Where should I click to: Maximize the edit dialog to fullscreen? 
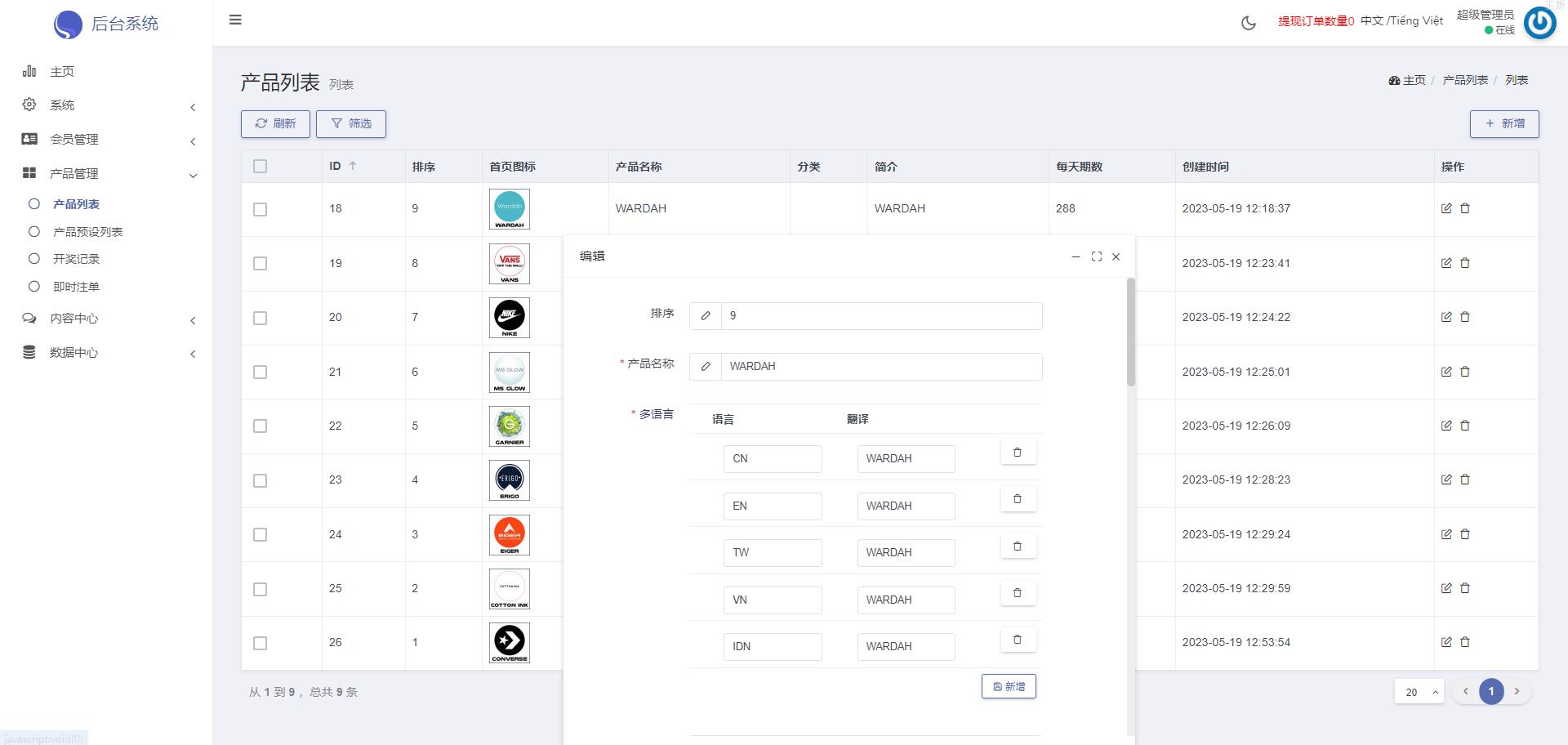coord(1096,257)
